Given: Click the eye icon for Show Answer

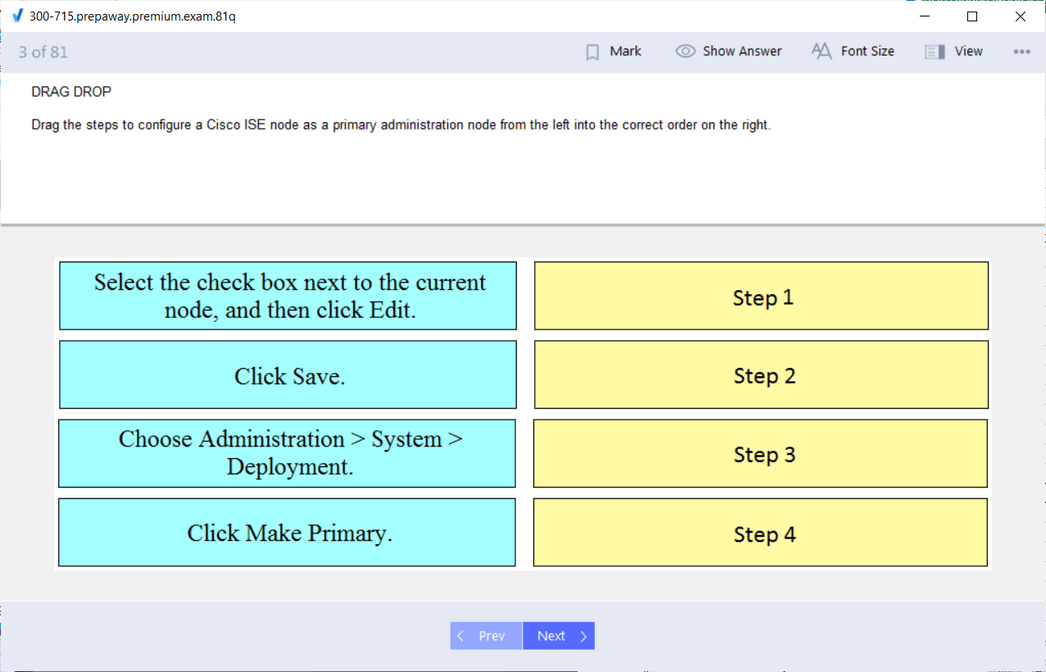Looking at the screenshot, I should pyautogui.click(x=685, y=51).
